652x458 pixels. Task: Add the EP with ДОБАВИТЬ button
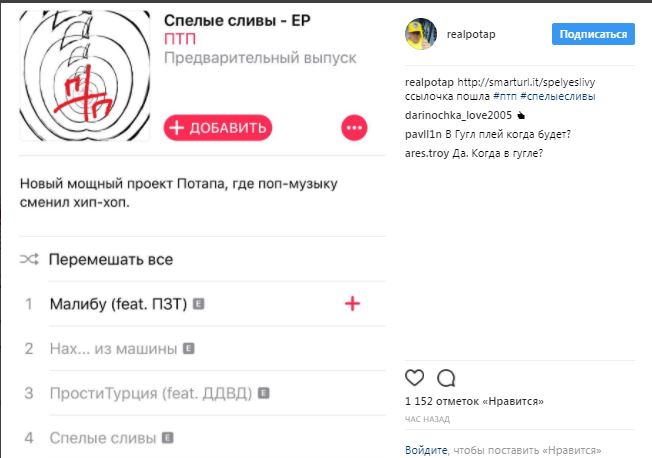(218, 128)
